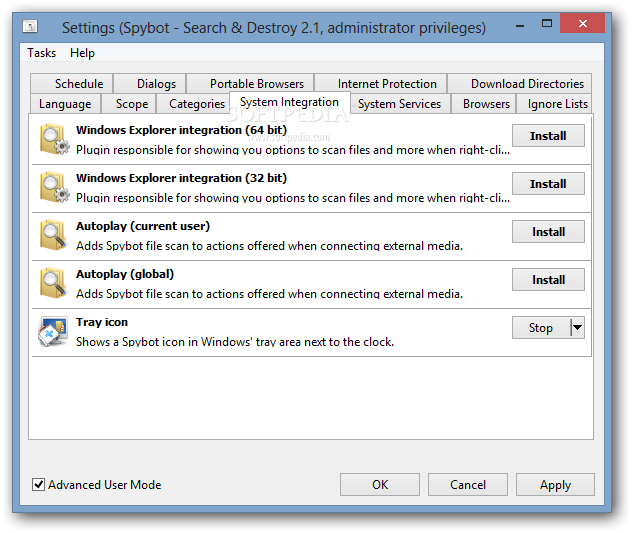Click the Autoplay (global) magnifier icon

(x=53, y=283)
